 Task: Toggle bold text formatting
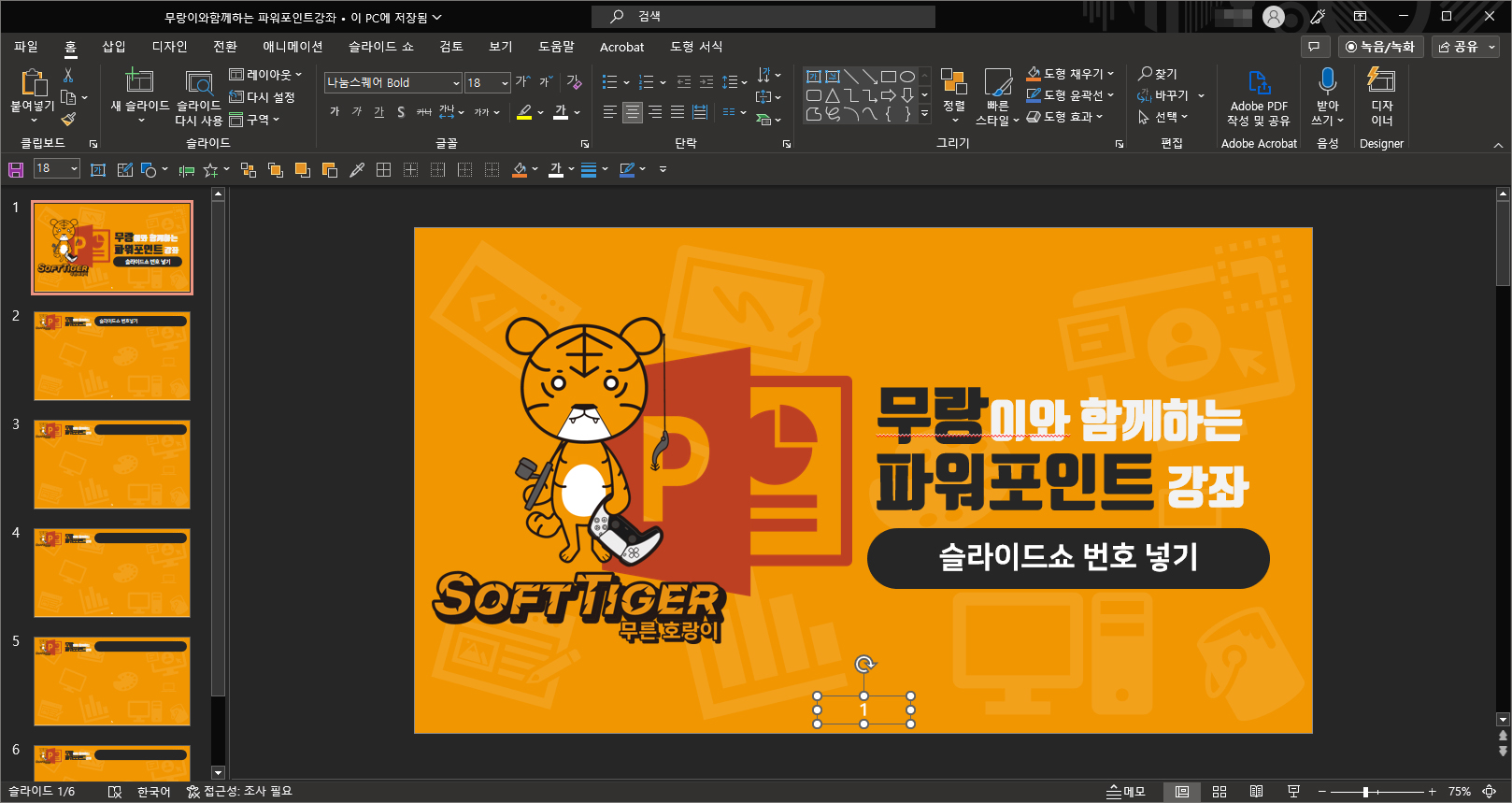[x=335, y=112]
